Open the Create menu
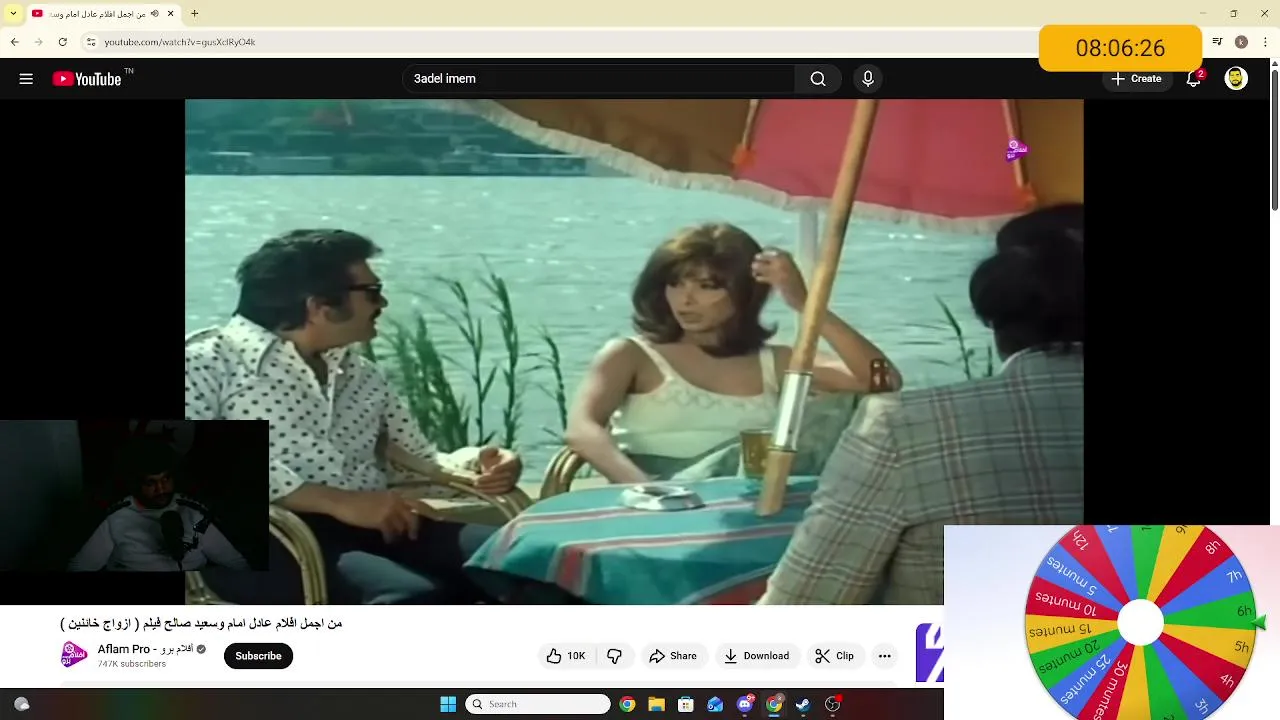 [x=1137, y=79]
